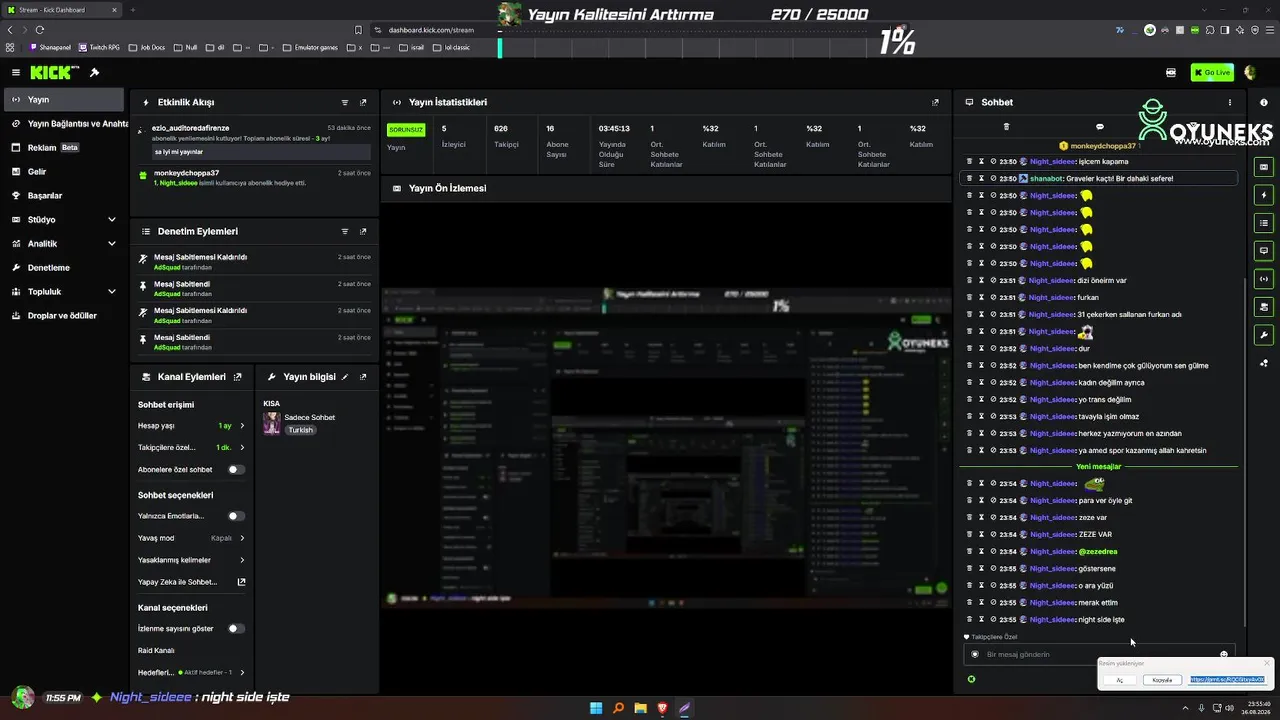Open Başarılar in the sidebar
Viewport: 1280px width, 720px height.
tap(64, 196)
